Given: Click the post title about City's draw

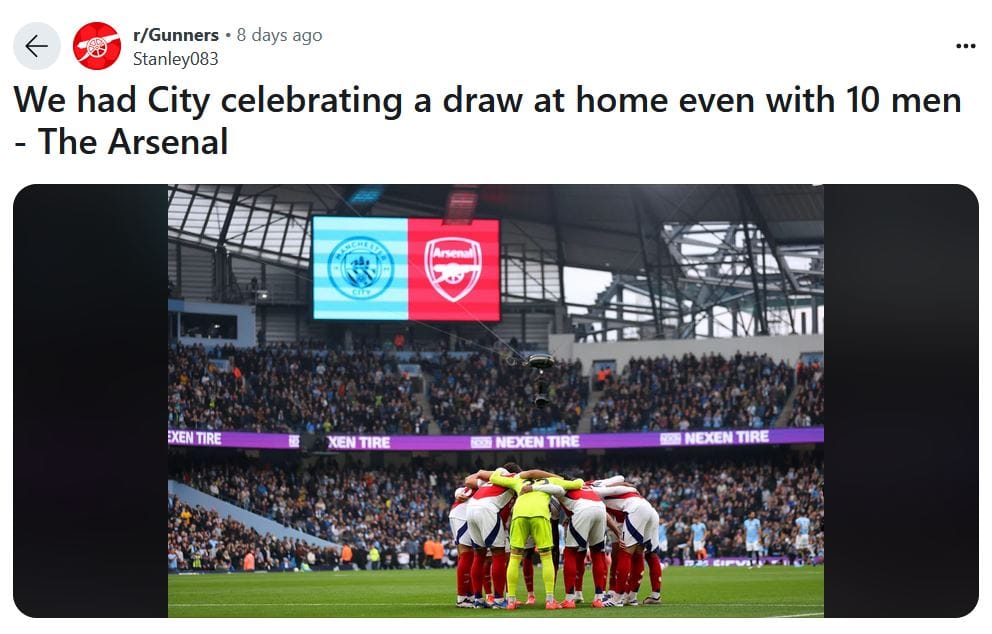Looking at the screenshot, I should (x=487, y=120).
